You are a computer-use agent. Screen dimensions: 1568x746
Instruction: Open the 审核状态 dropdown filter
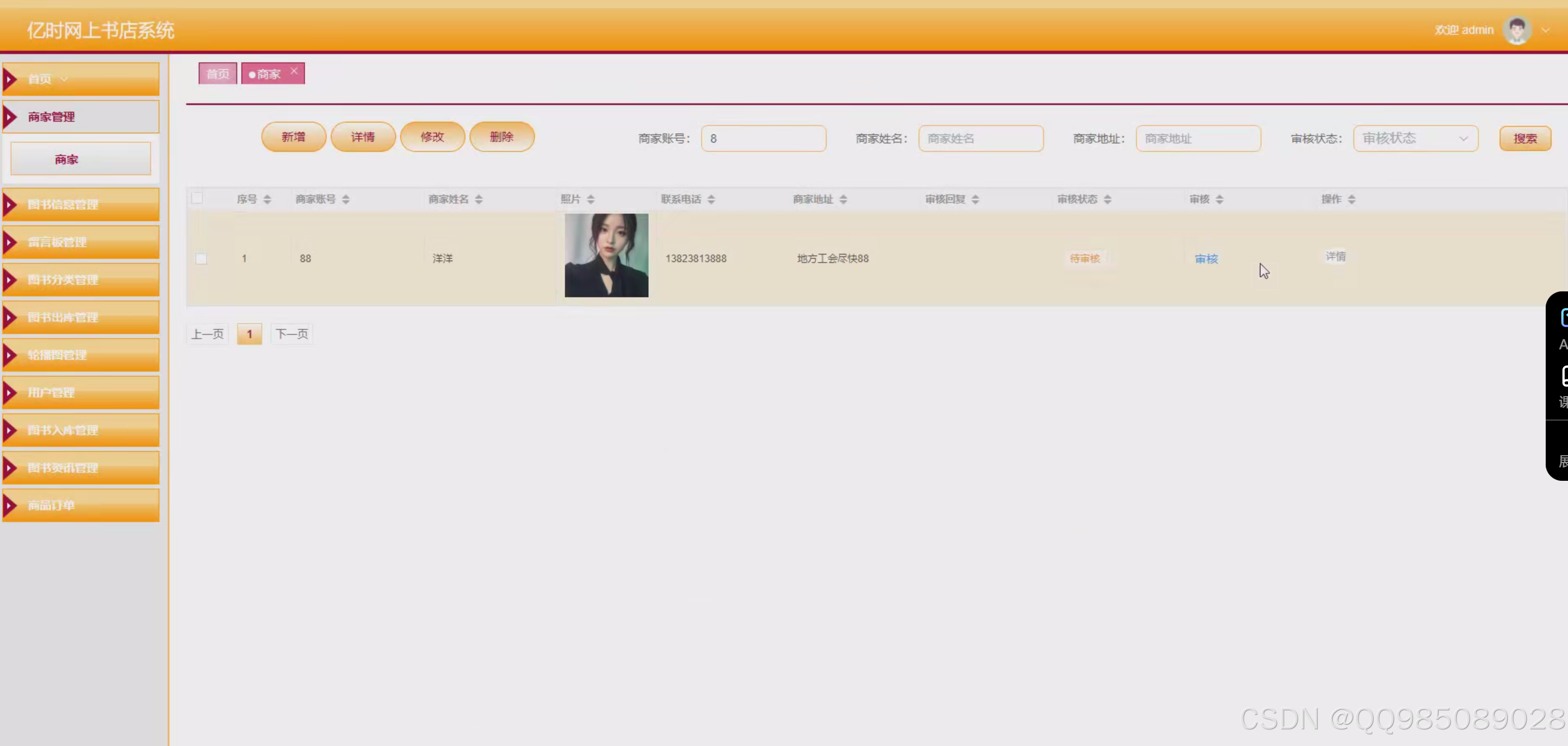(x=1415, y=139)
